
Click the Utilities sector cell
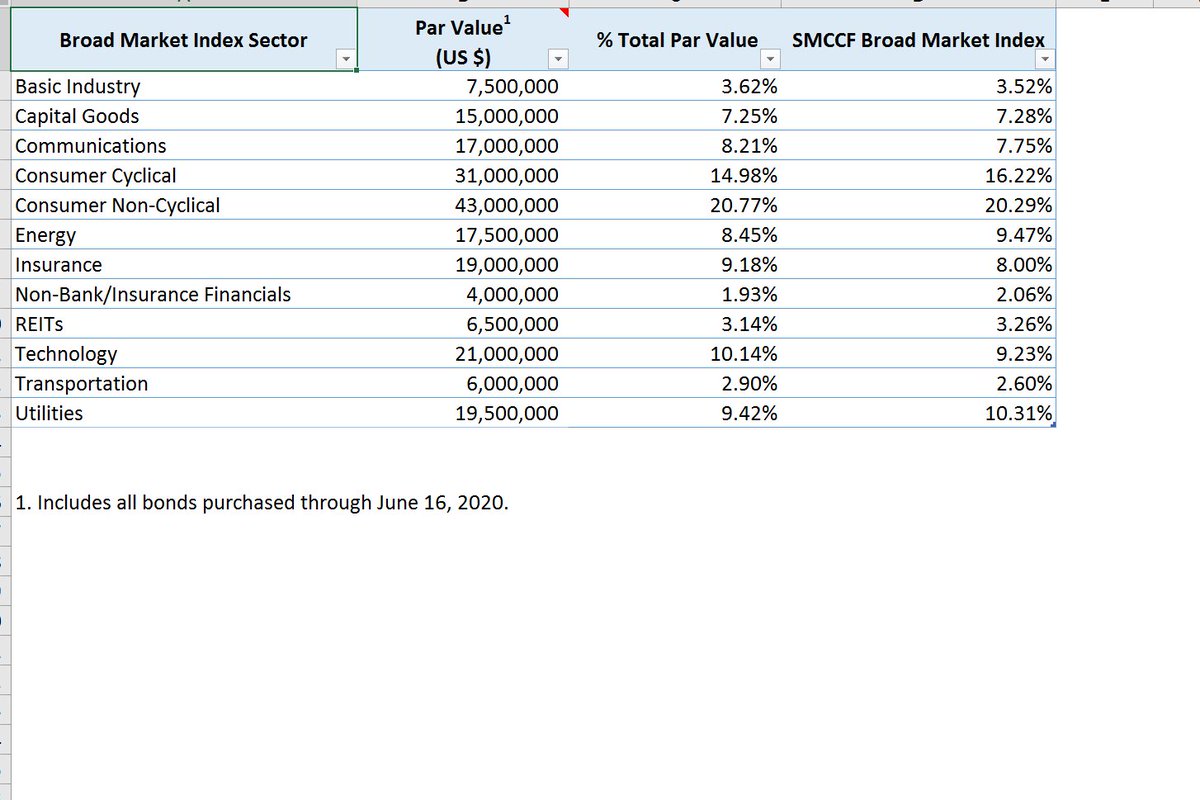185,413
